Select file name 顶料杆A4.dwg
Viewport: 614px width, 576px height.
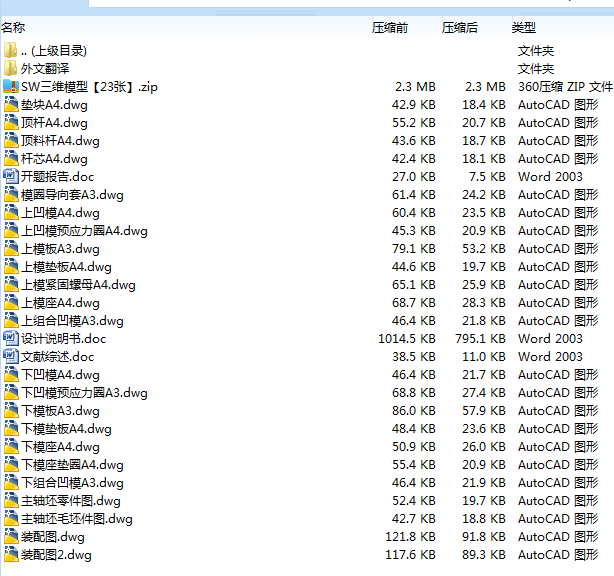pos(60,141)
